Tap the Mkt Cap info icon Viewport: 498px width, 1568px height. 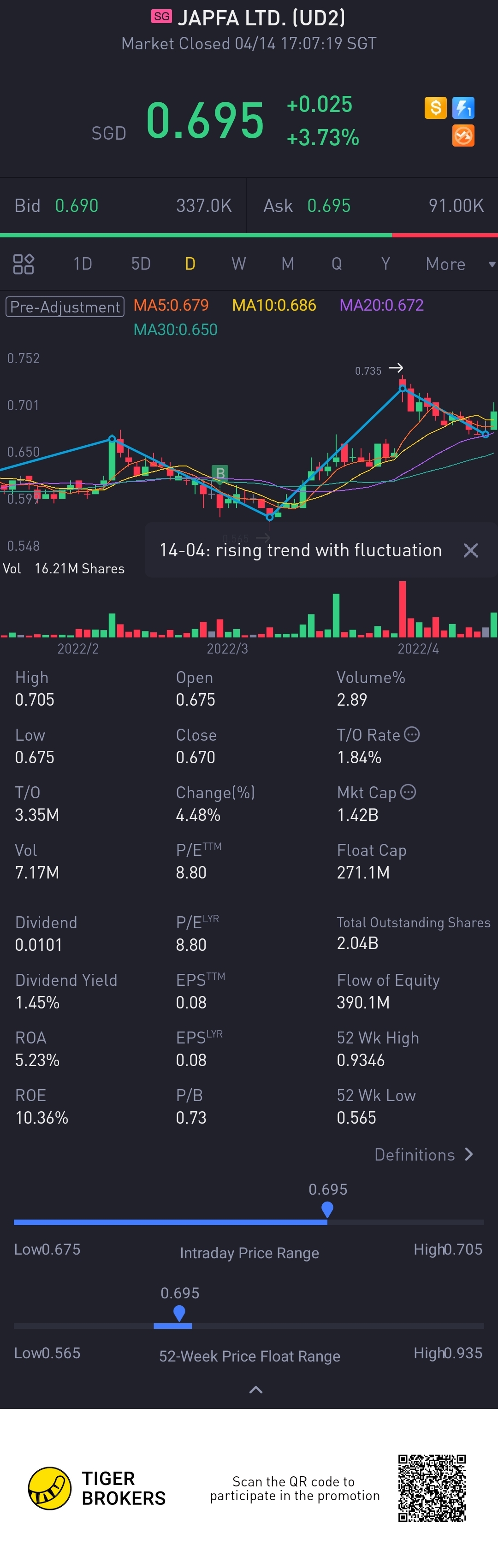coord(409,792)
